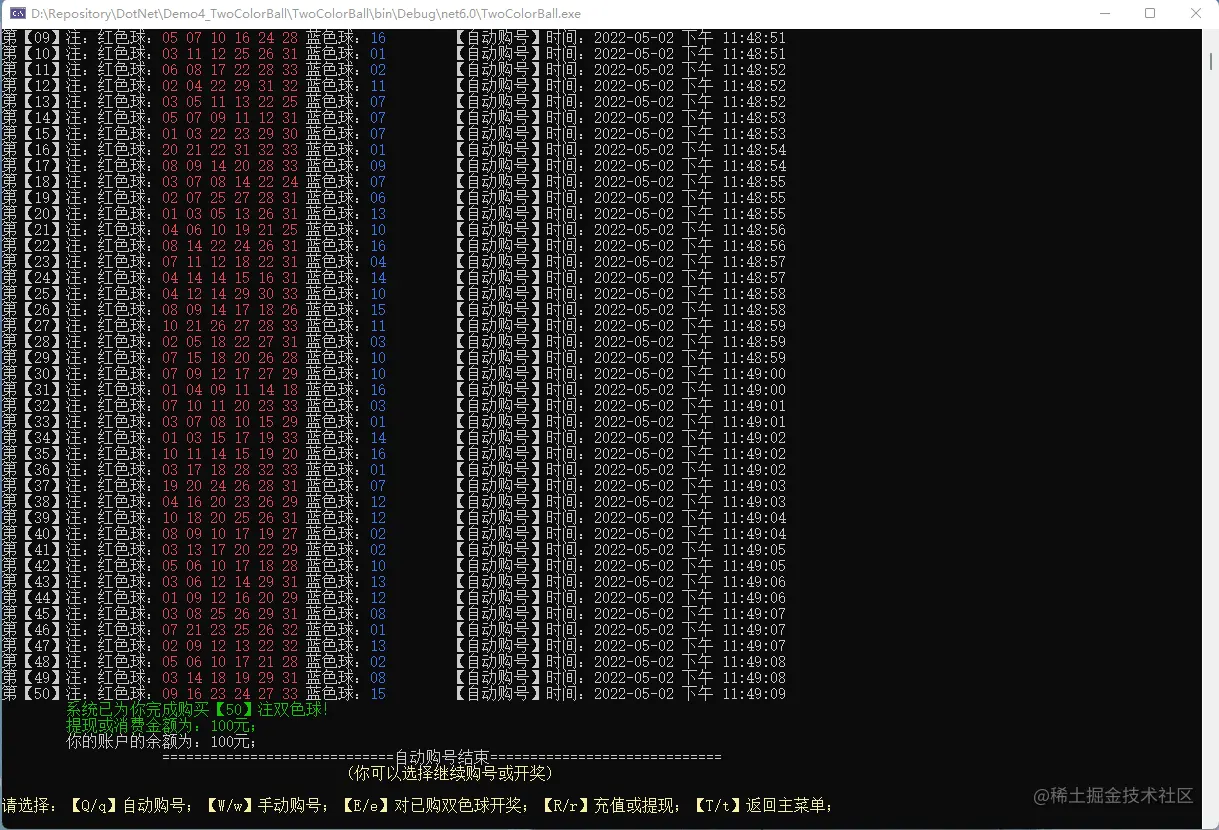Click row 第【49】注 ticket line

[394, 678]
